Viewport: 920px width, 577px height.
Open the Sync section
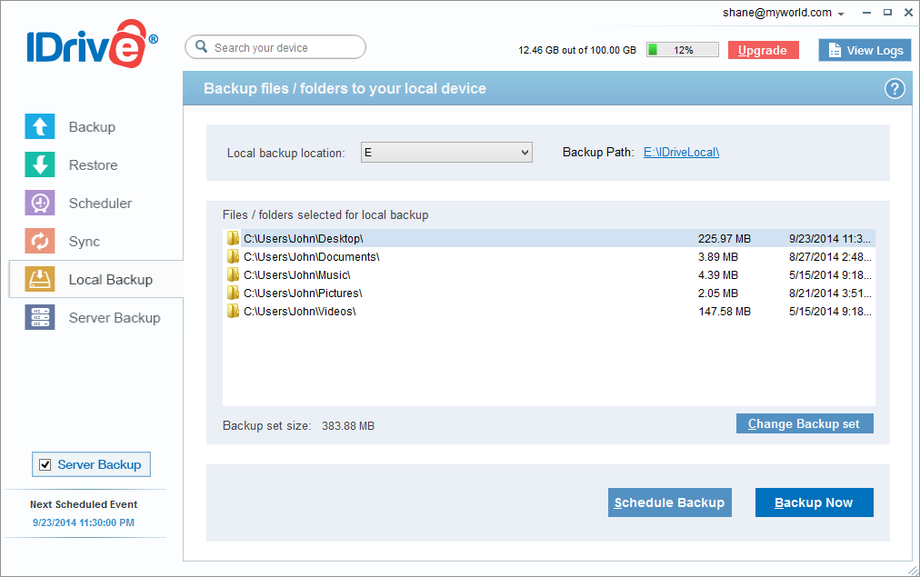[84, 241]
